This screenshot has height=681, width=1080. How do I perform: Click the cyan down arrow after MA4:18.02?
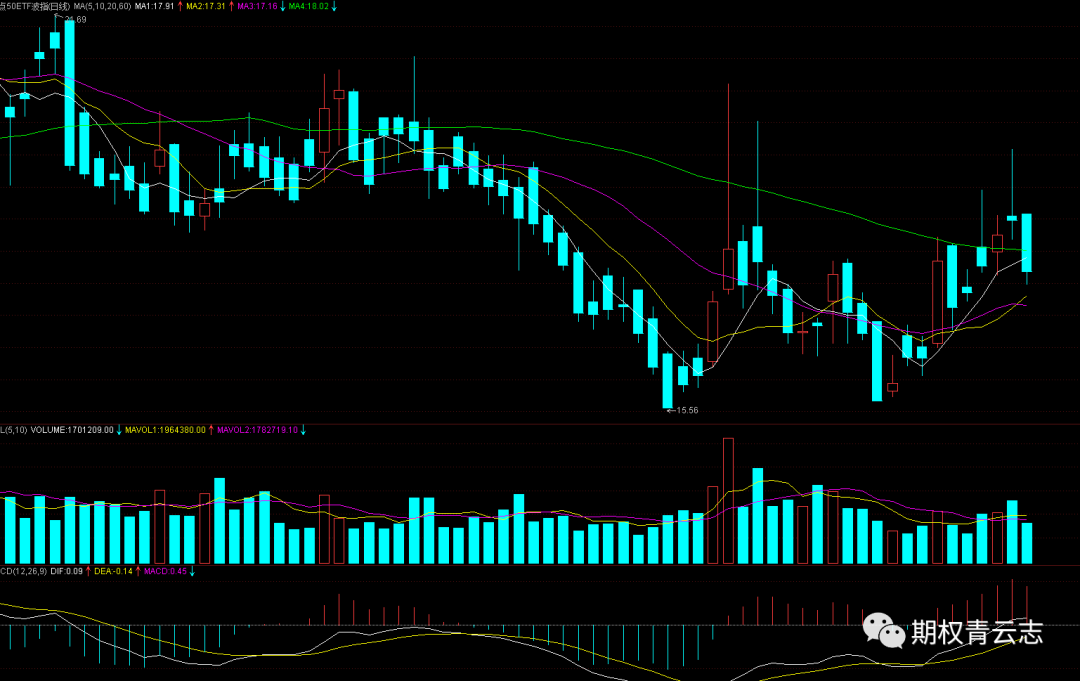(334, 6)
